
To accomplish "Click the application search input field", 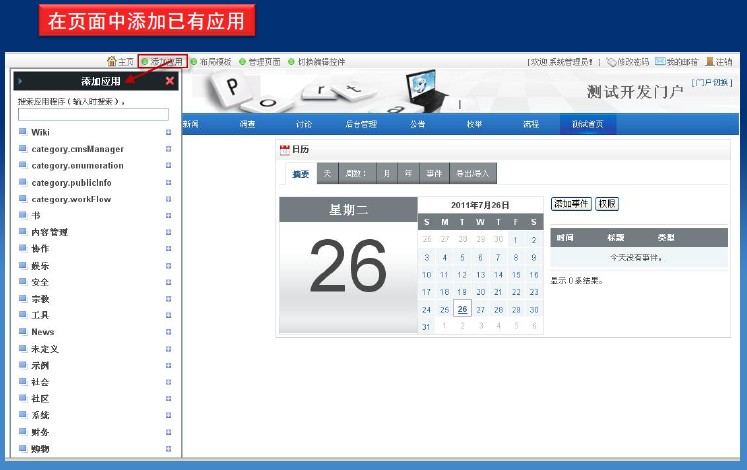I will (93, 114).
